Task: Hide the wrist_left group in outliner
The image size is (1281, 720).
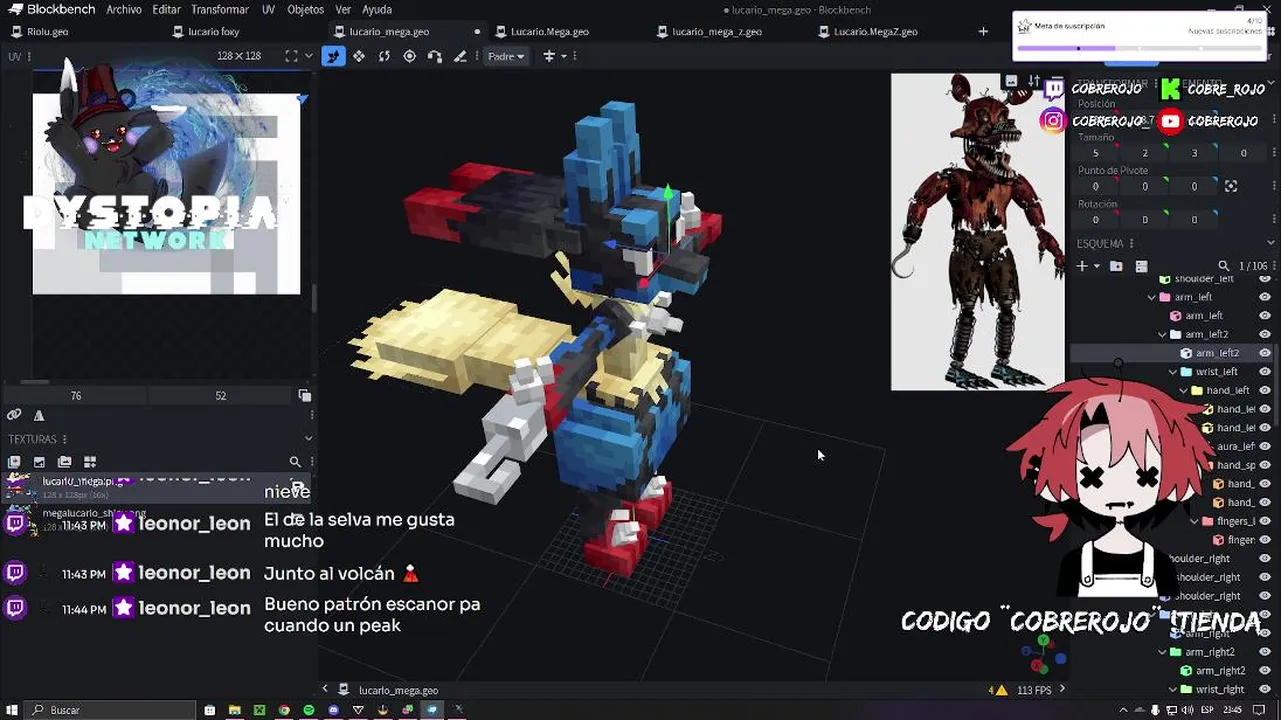Action: [1265, 372]
